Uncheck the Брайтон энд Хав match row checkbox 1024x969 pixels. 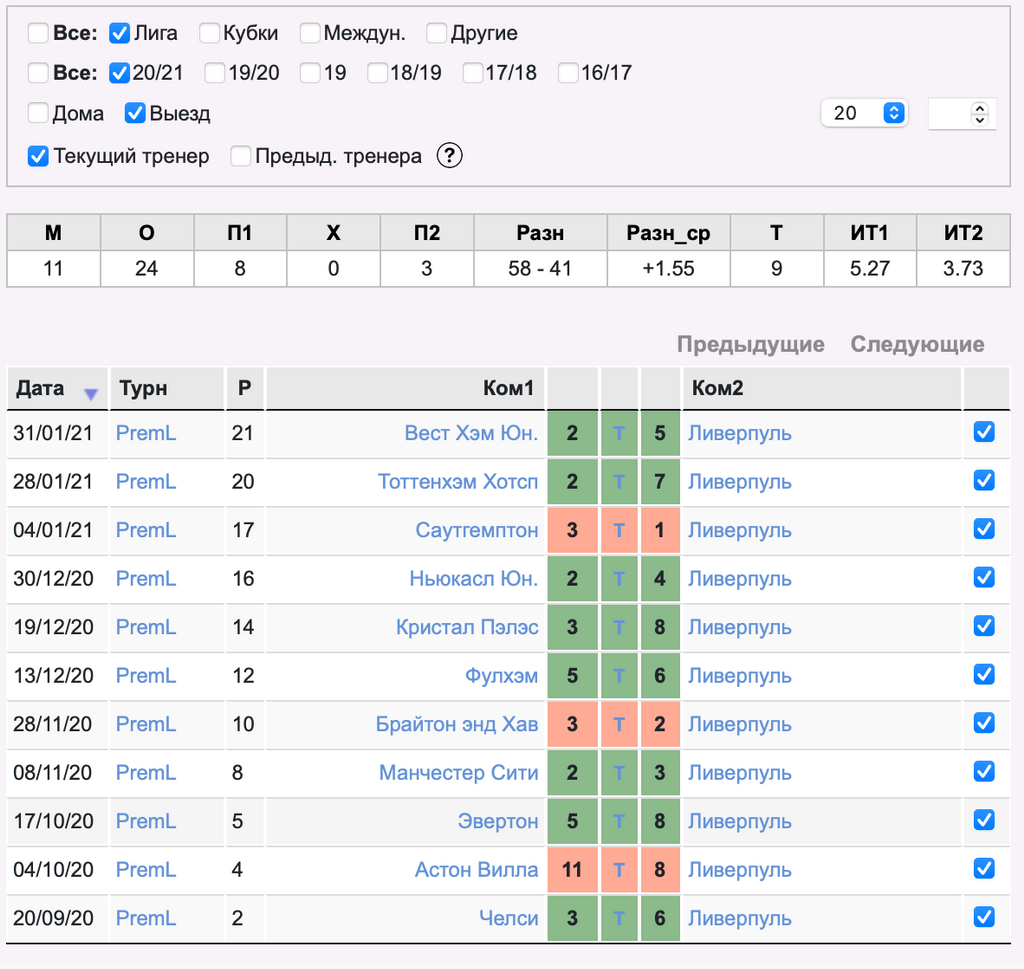coord(984,722)
